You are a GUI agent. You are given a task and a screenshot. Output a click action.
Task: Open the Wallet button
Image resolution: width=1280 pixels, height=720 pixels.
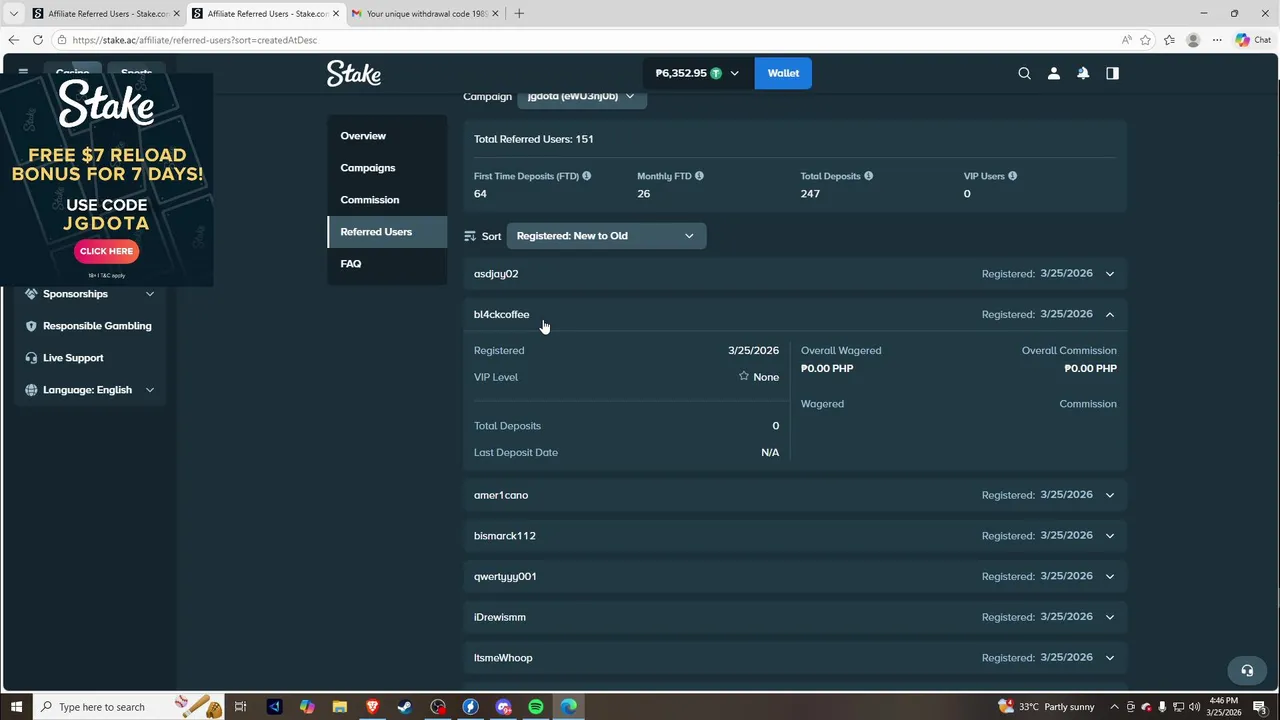(783, 73)
